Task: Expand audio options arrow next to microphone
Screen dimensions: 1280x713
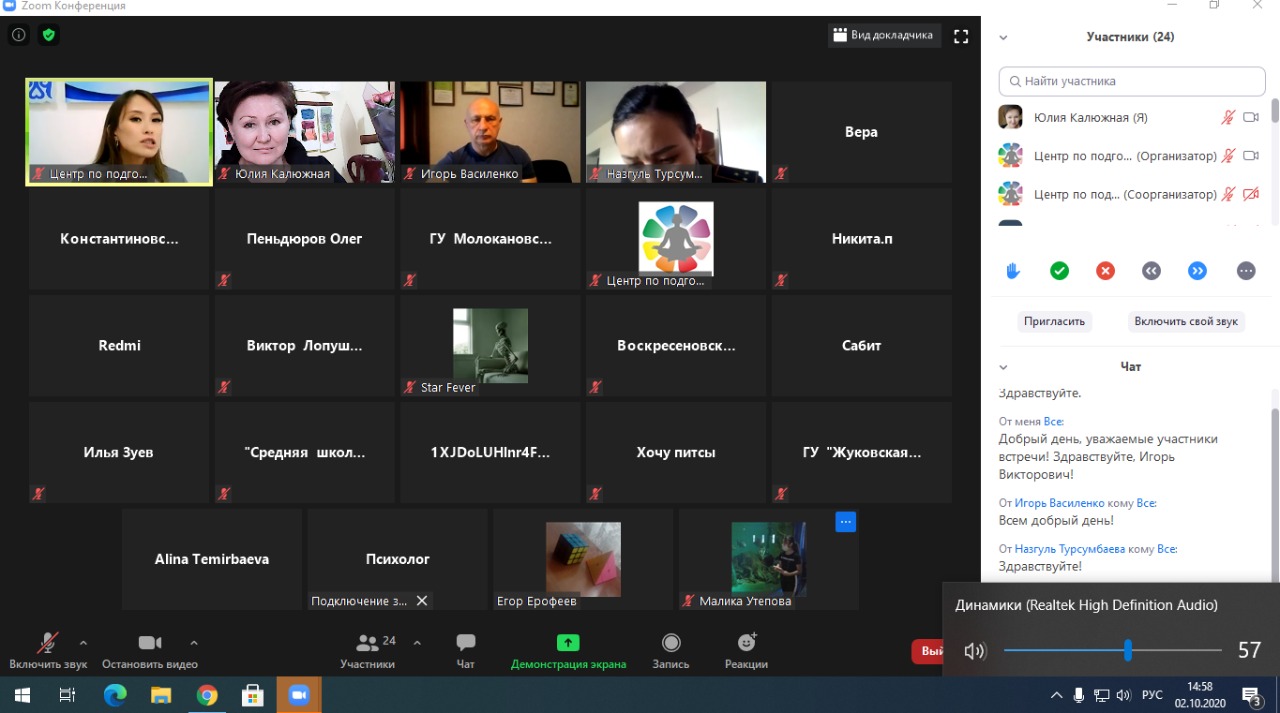Action: pyautogui.click(x=83, y=643)
